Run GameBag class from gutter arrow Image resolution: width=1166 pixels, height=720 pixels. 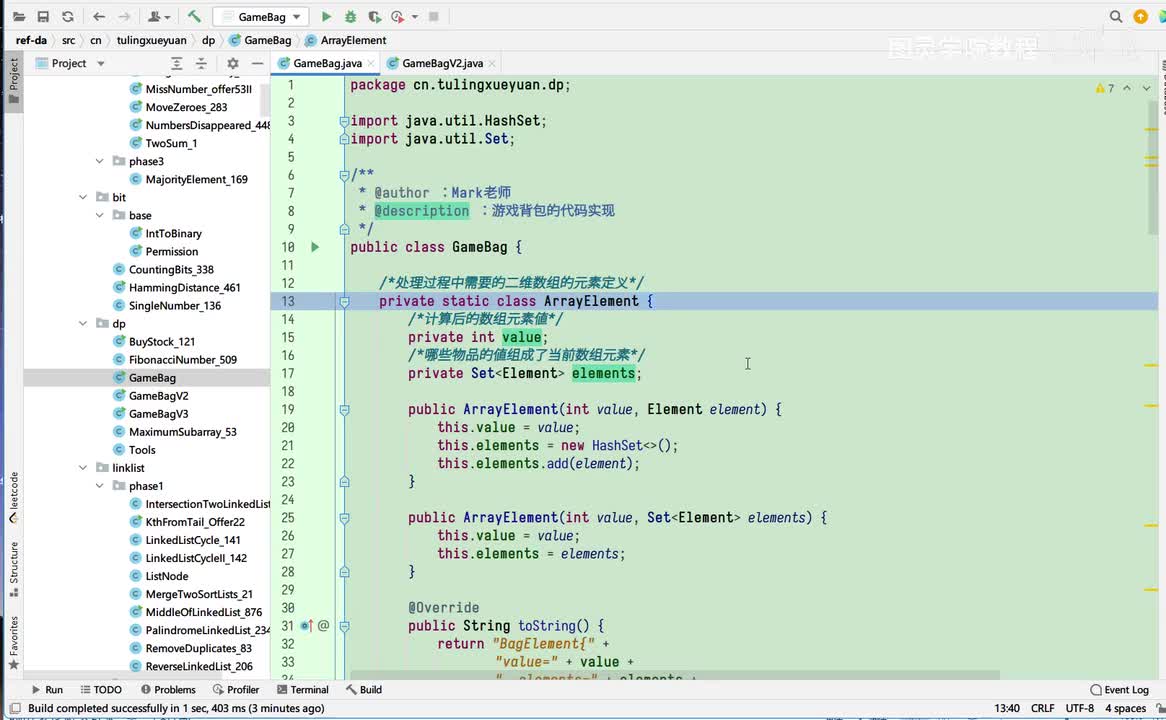coord(315,247)
